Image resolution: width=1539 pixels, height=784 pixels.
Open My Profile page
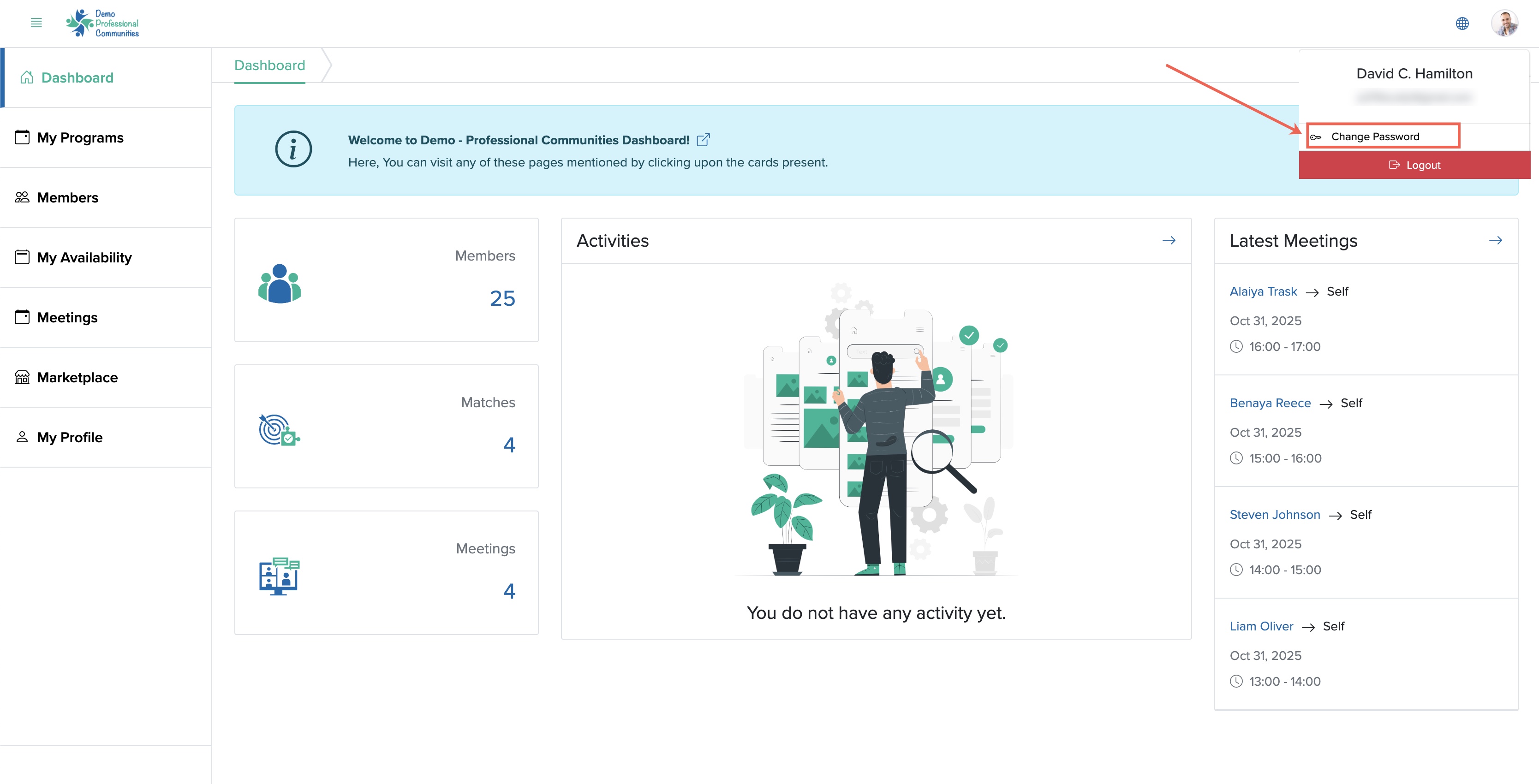tap(106, 437)
